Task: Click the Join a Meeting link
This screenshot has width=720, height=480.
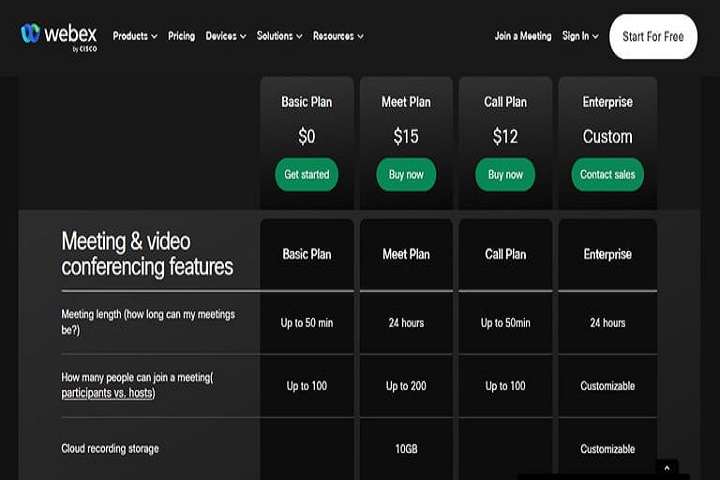Action: click(522, 36)
